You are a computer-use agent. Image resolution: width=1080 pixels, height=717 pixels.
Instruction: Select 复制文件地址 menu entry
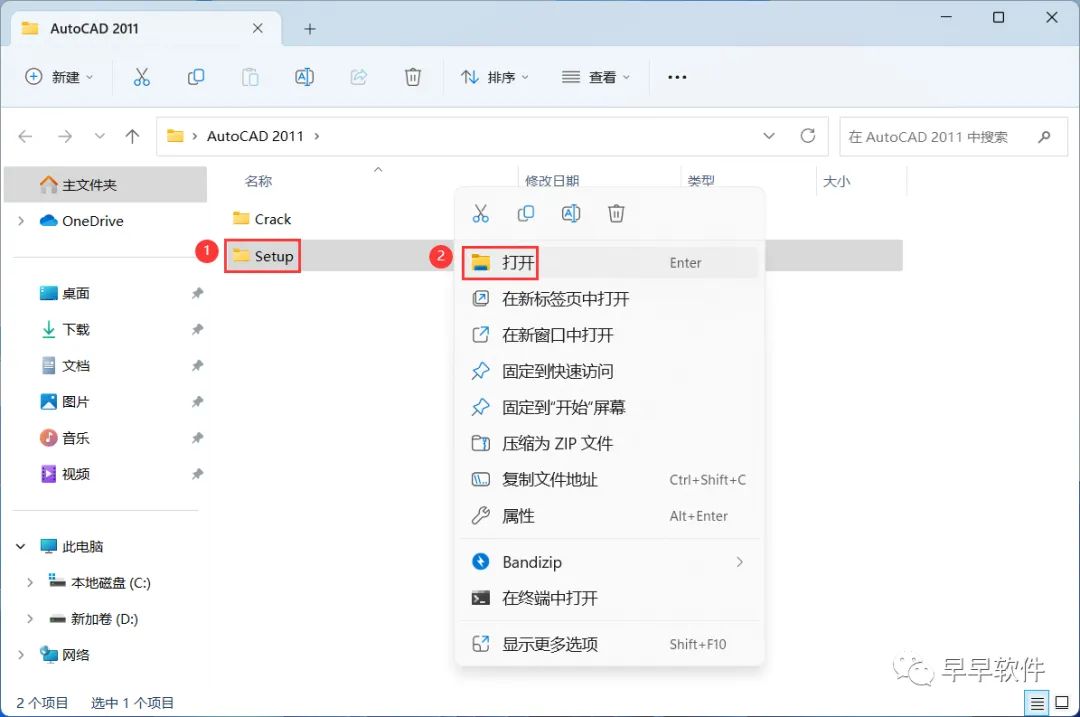click(x=610, y=480)
